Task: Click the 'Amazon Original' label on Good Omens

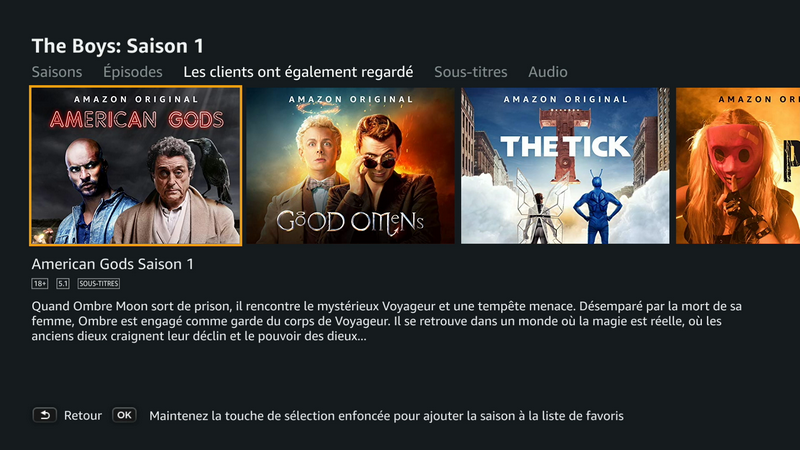Action: (351, 99)
